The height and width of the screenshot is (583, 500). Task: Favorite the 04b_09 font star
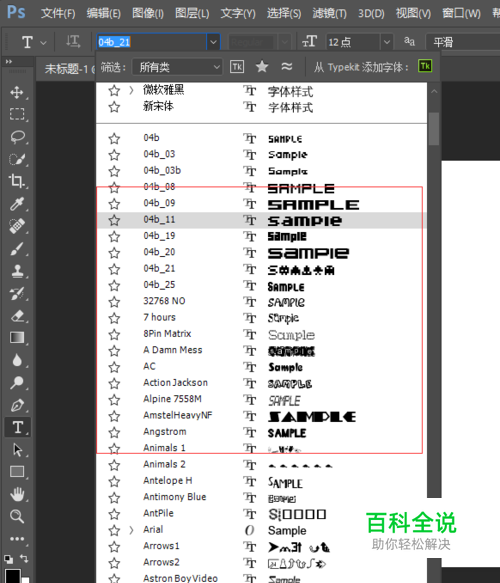pyautogui.click(x=114, y=204)
